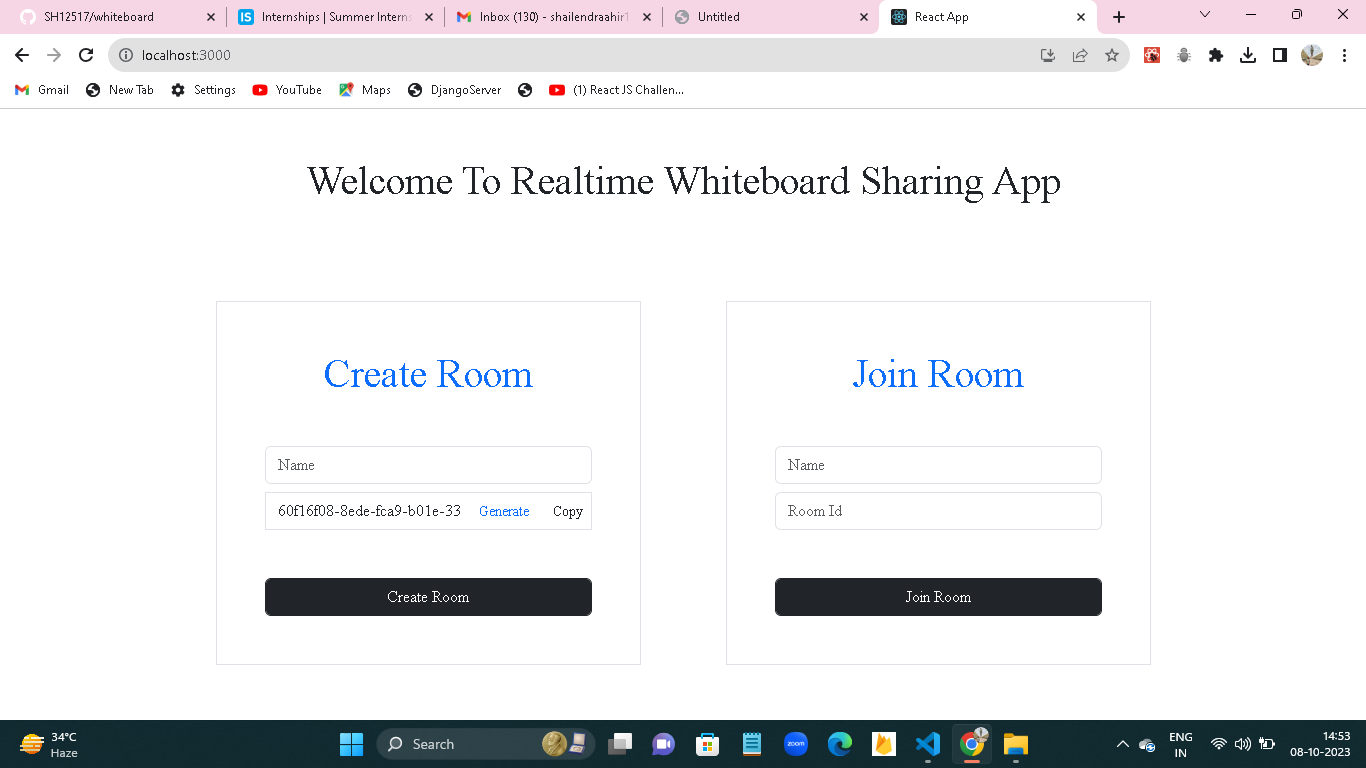Open the Chrome three-dot menu
The height and width of the screenshot is (768, 1366).
pos(1345,56)
